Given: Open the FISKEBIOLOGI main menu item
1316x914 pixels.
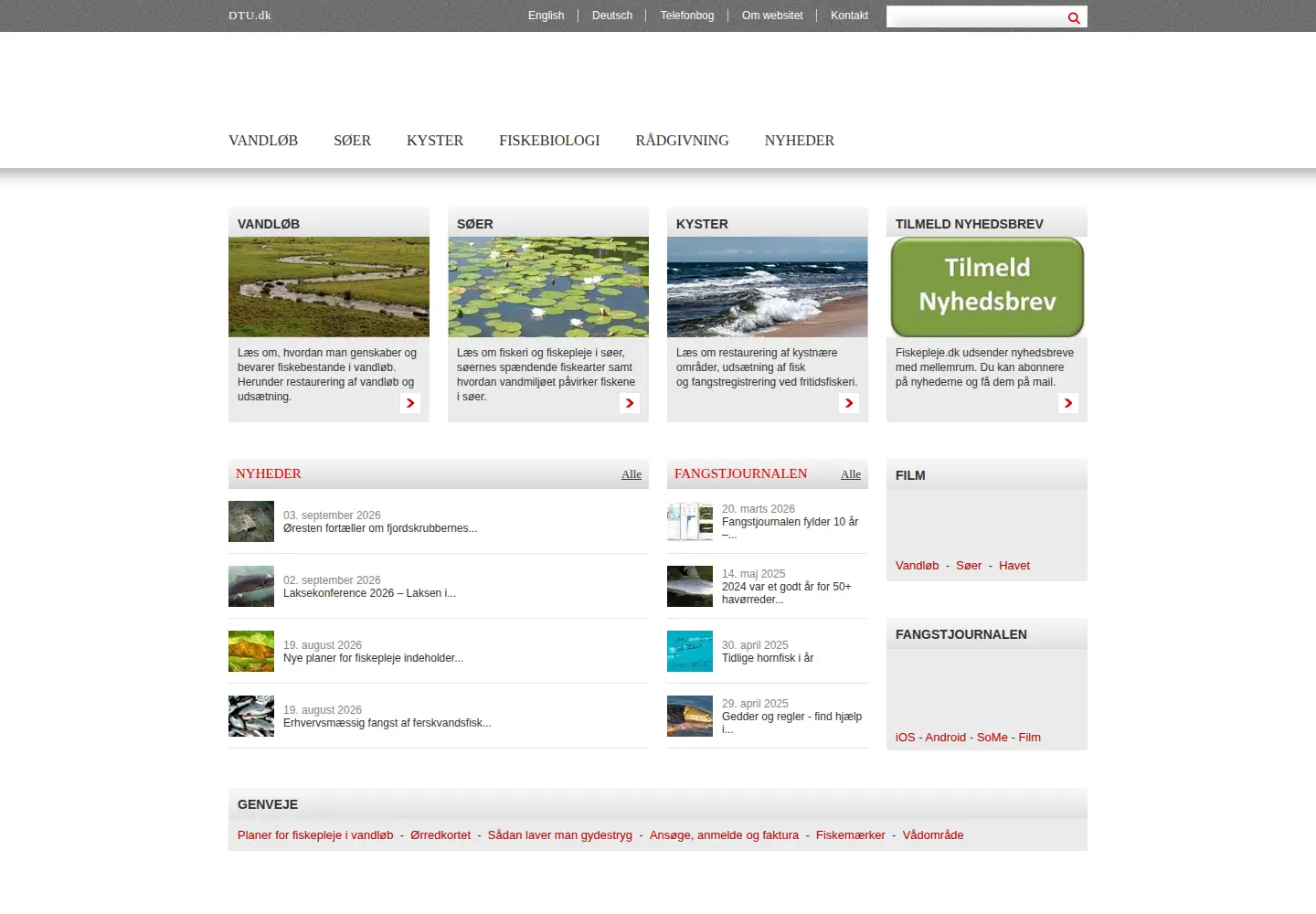Looking at the screenshot, I should [x=549, y=141].
